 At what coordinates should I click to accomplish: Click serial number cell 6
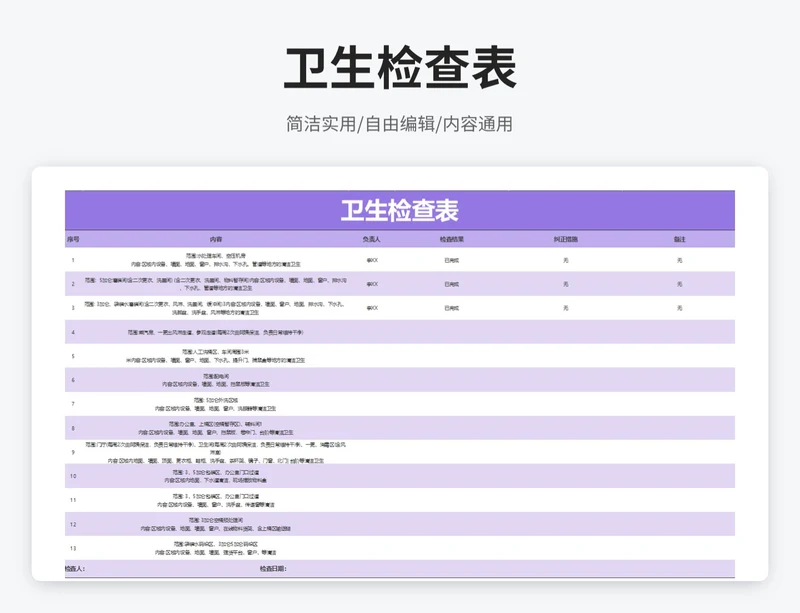[x=73, y=380]
